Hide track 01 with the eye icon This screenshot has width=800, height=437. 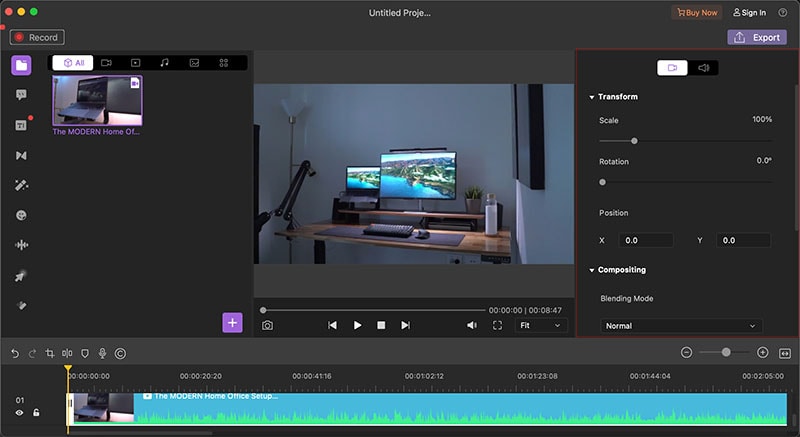pos(19,413)
